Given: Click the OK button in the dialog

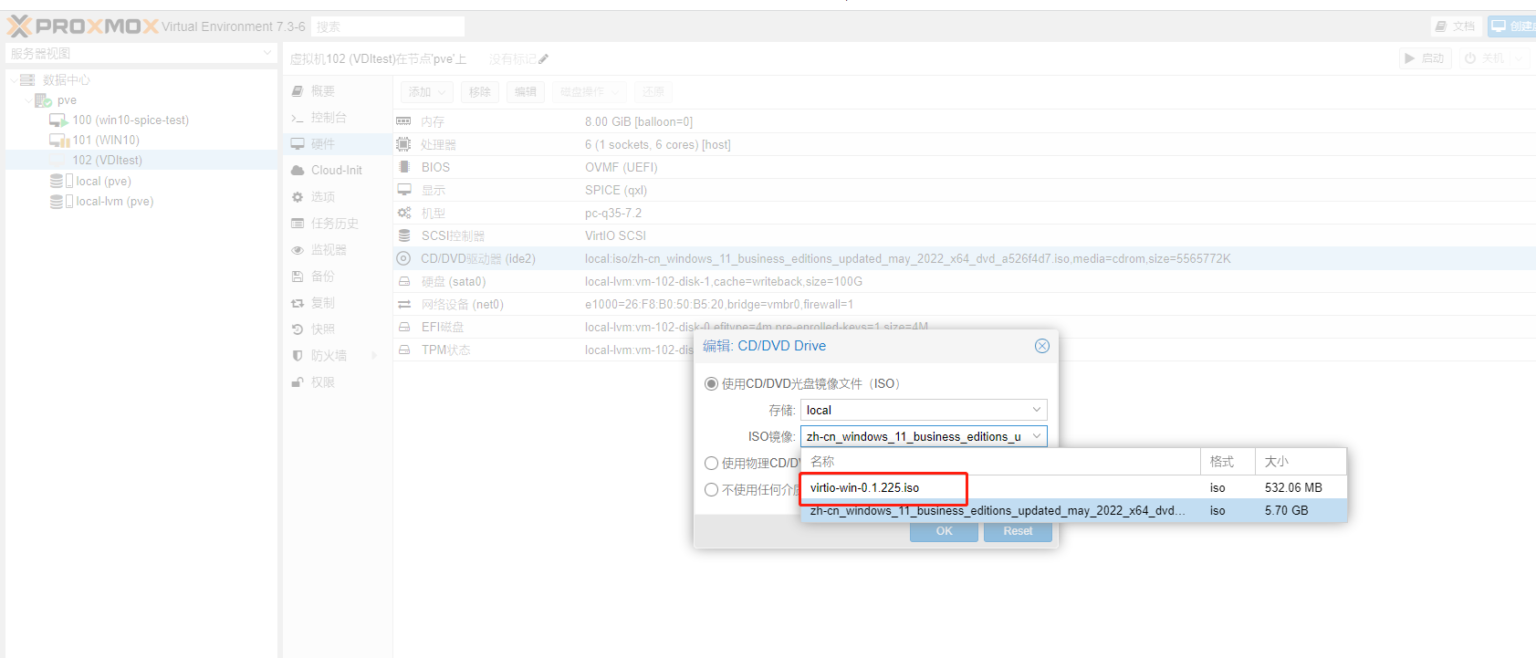Looking at the screenshot, I should click(x=943, y=531).
